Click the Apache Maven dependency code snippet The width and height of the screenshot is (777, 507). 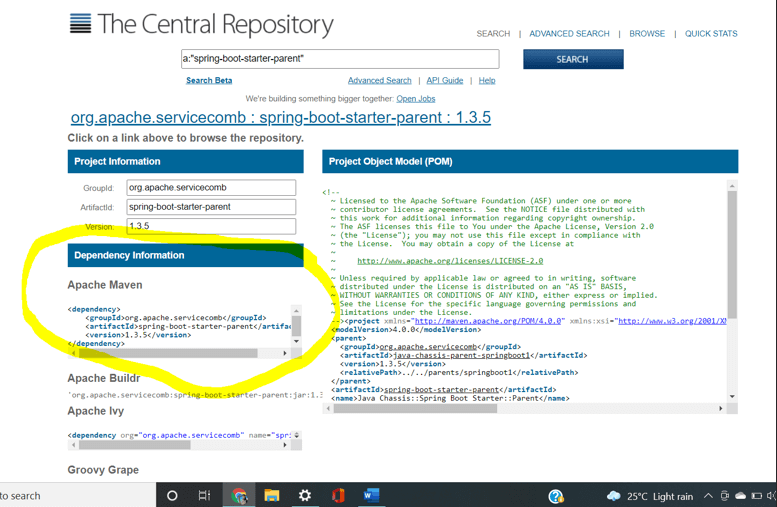(x=179, y=326)
